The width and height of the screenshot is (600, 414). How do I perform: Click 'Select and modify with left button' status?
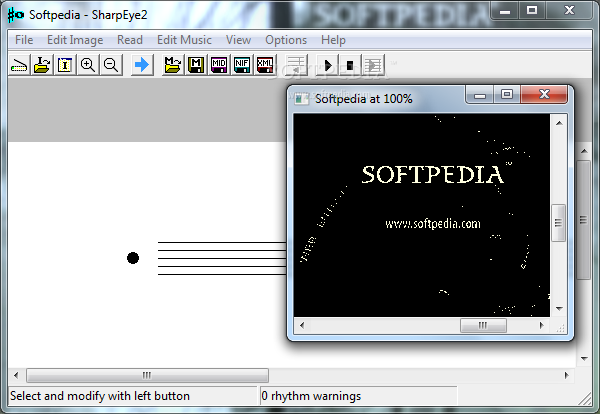tap(100, 396)
